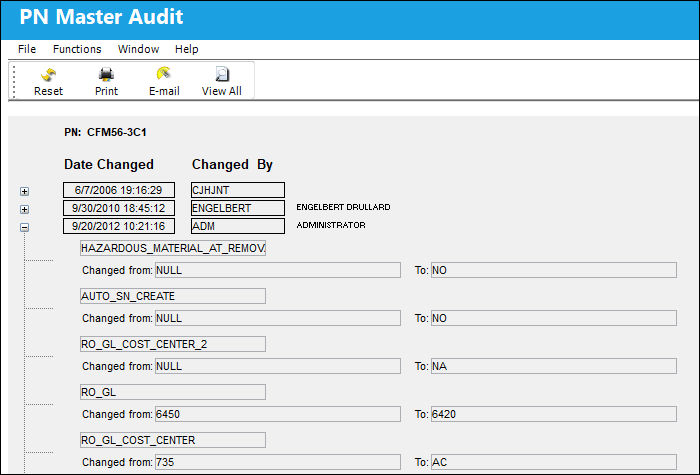Viewport: 700px width, 475px height.
Task: Click Changed from NULL under AUTO_SN_CREATE
Action: coord(278,318)
